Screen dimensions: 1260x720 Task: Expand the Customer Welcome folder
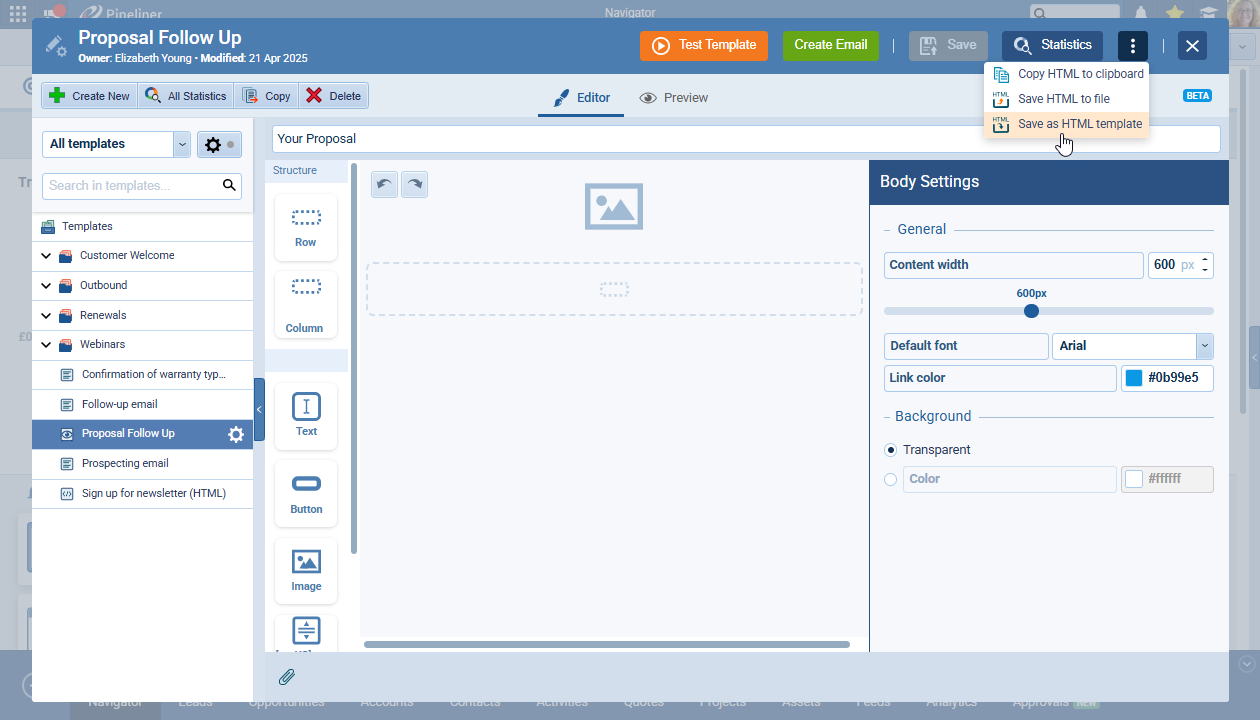point(46,256)
